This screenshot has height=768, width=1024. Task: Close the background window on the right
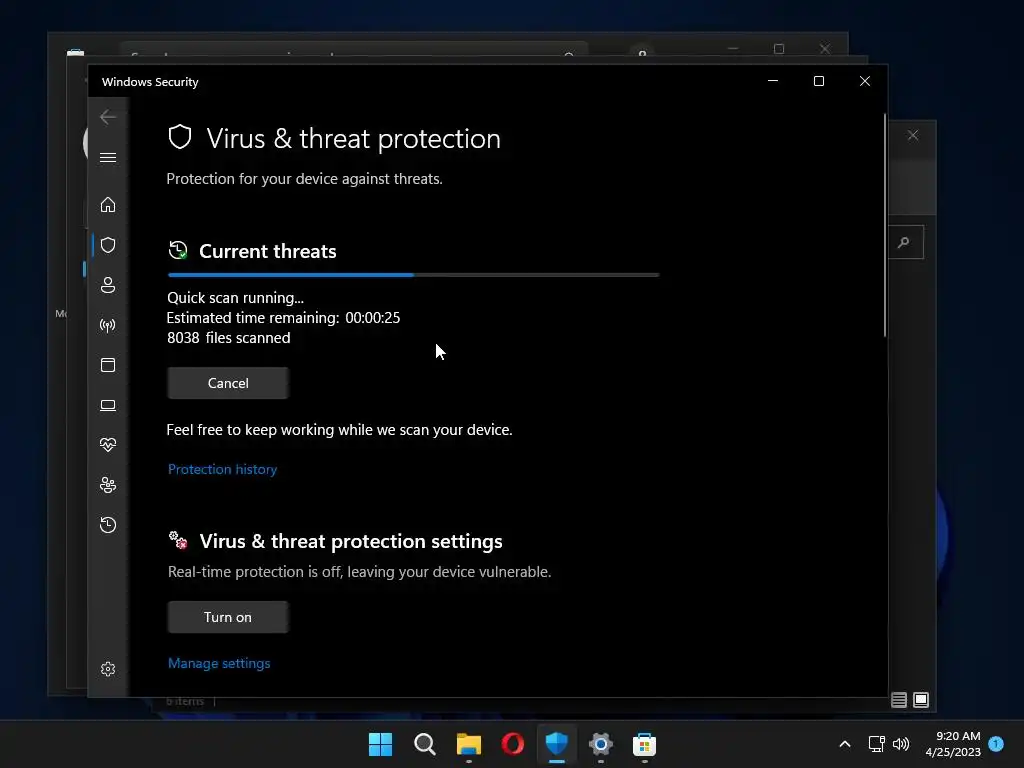[x=913, y=135]
